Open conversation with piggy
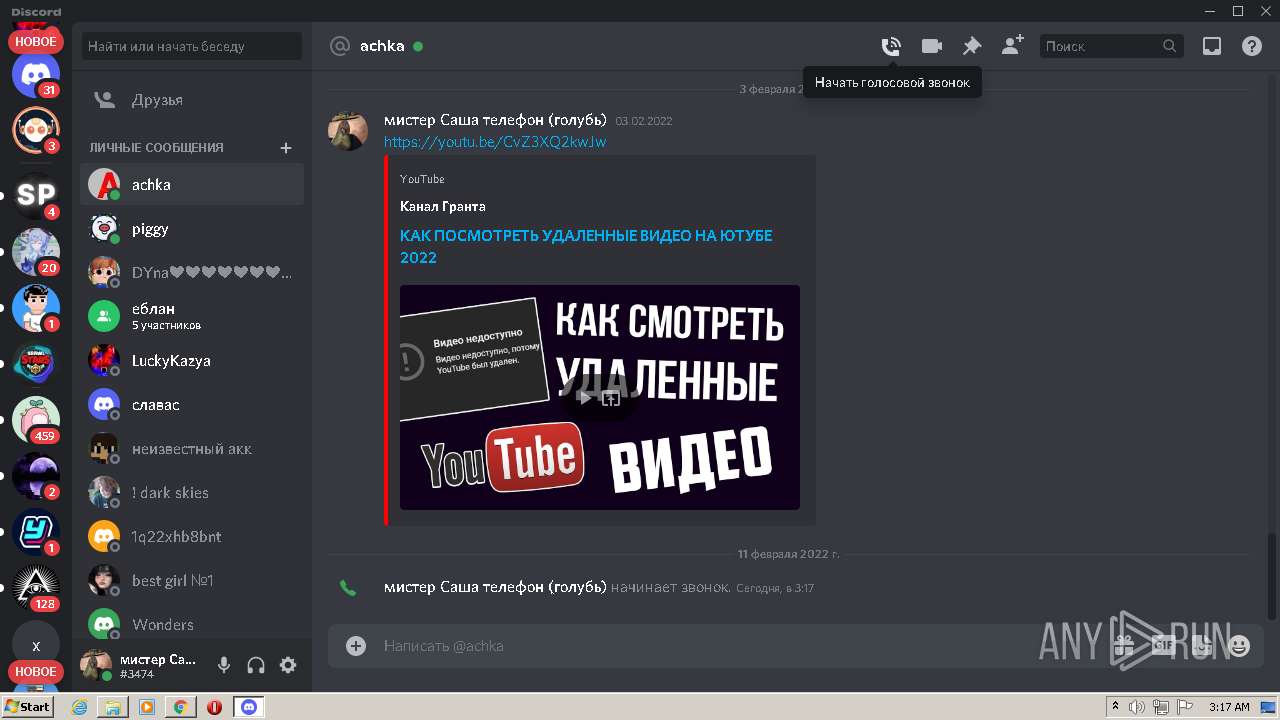 pos(192,229)
